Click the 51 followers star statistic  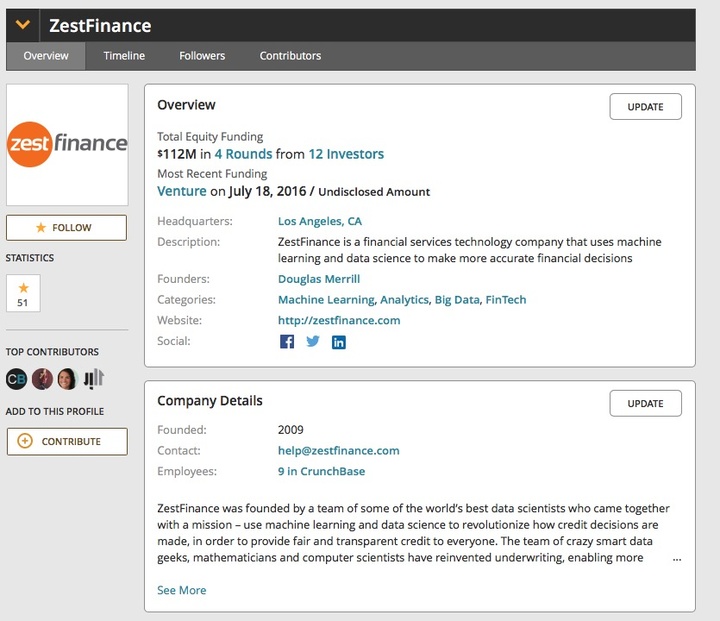coord(23,294)
